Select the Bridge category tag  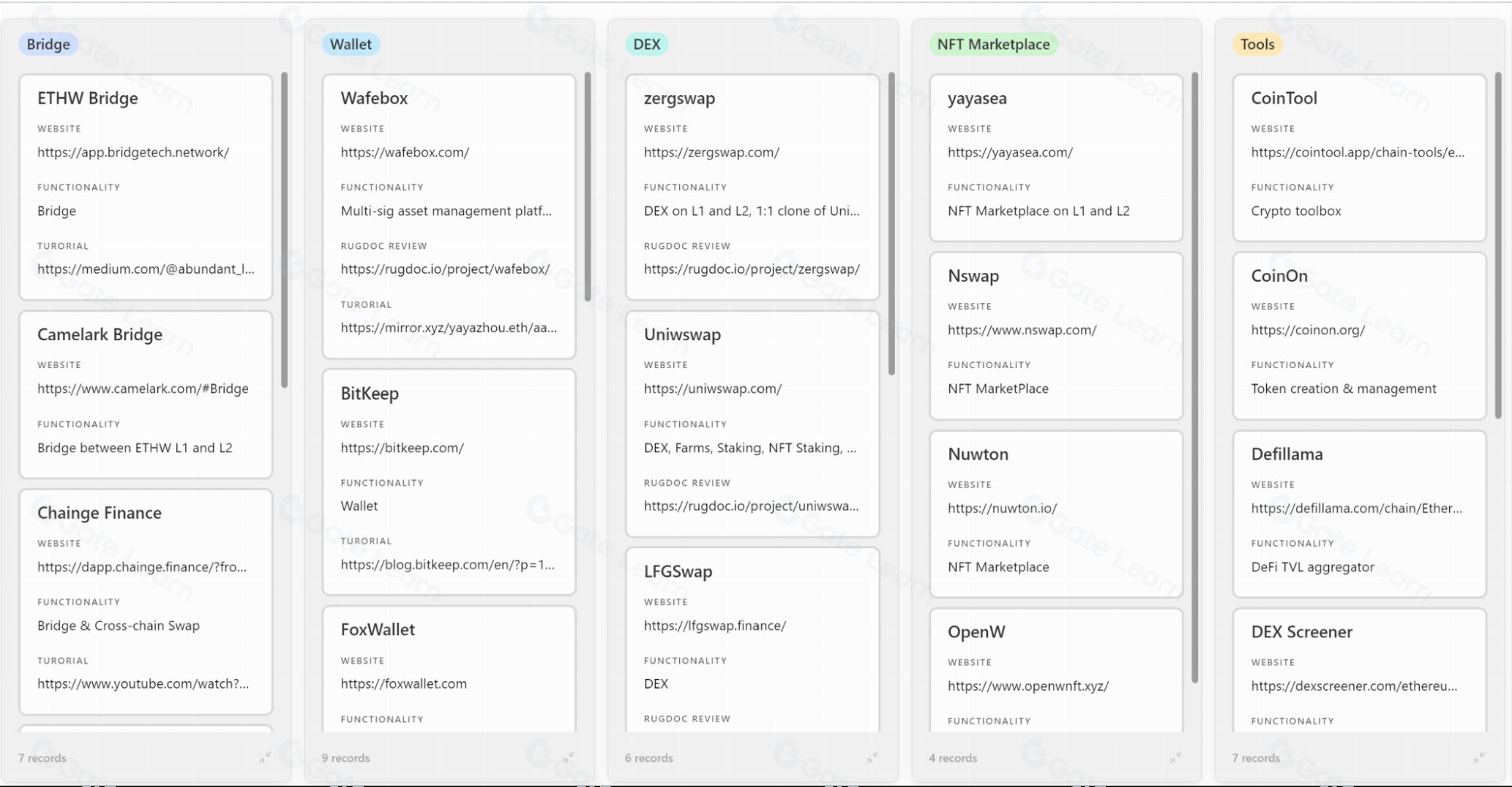click(x=48, y=44)
